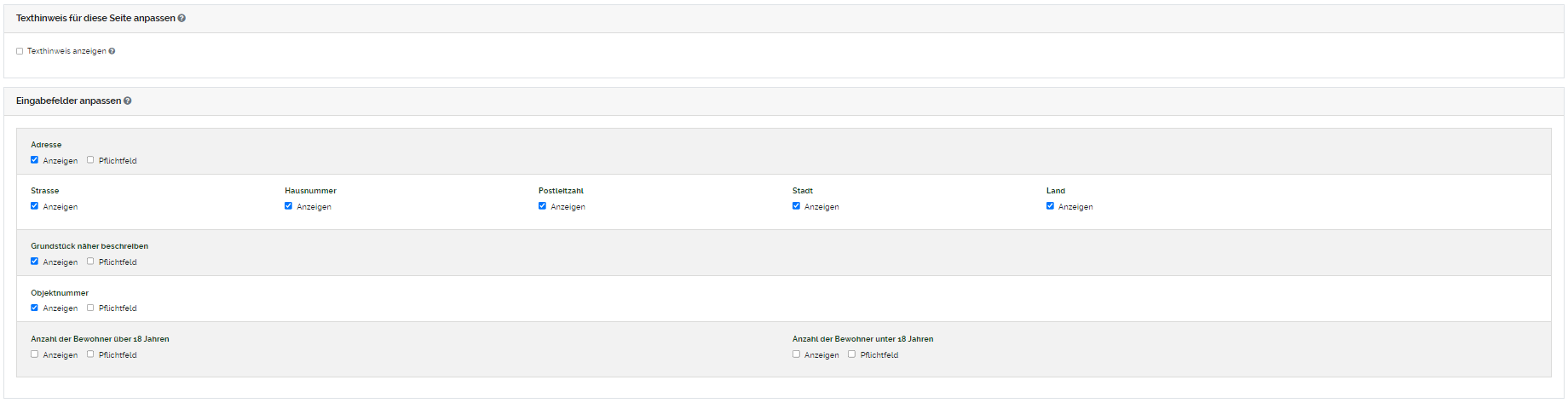Click help icon next to Texthinweis für diese Seite anpassen
This screenshot has height=403, width=1568.
point(182,18)
